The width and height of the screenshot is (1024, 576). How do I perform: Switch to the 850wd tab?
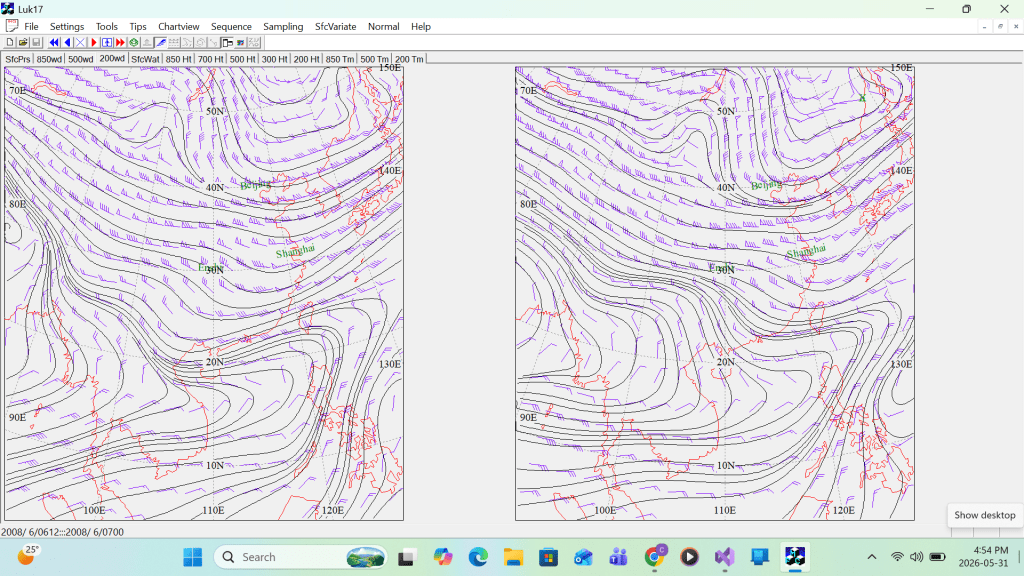[x=49, y=59]
